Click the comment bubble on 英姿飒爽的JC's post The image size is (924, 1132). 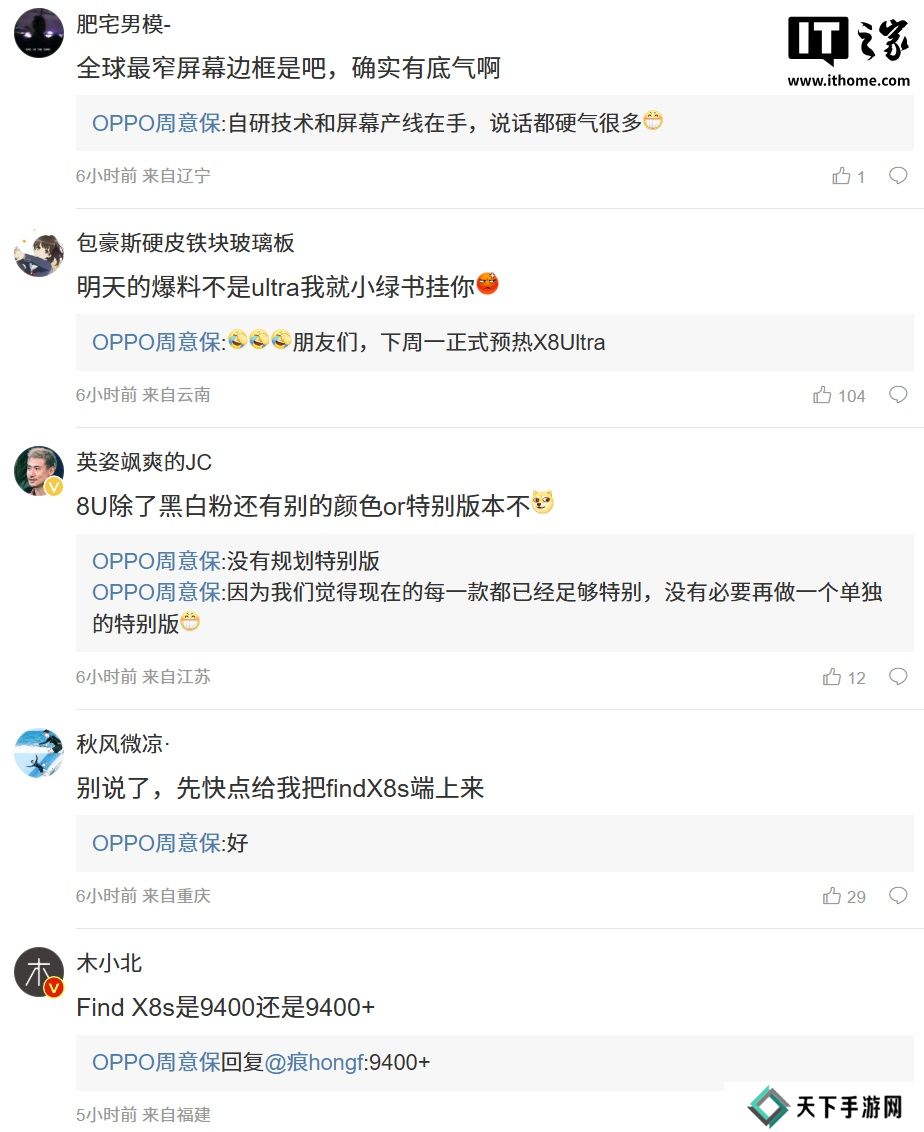898,677
